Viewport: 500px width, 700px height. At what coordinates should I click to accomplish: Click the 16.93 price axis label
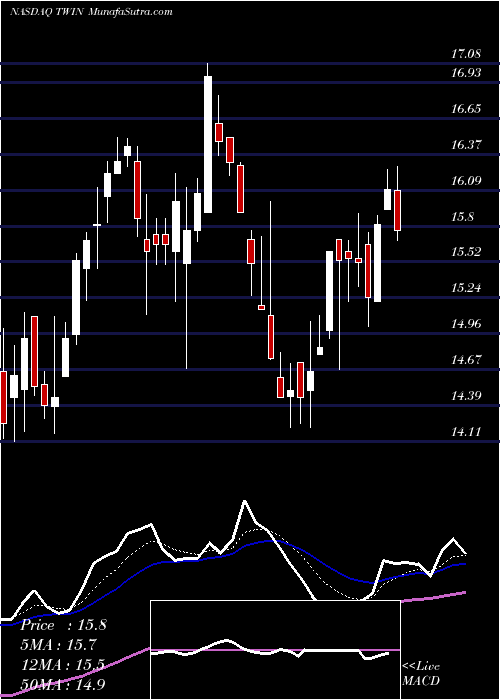(x=466, y=73)
